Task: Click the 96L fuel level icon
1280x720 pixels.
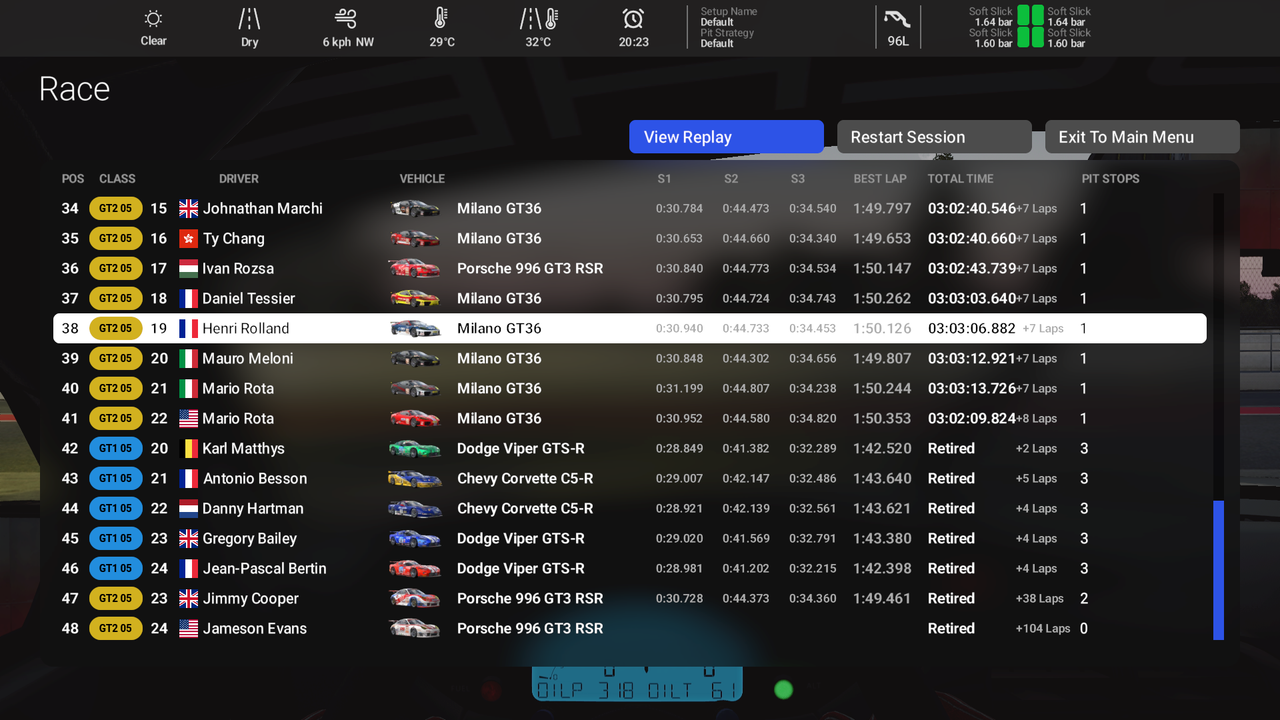Action: 897,19
